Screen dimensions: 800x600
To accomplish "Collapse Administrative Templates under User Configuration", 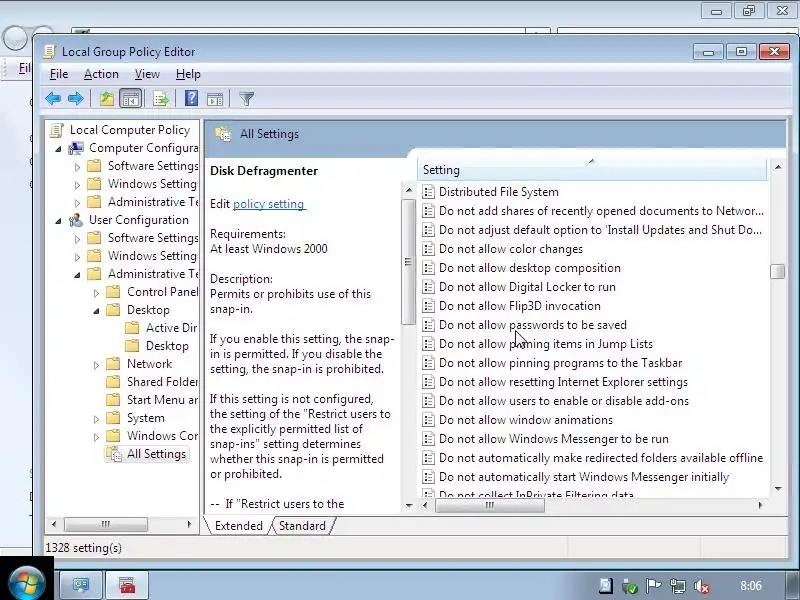I will tap(77, 275).
